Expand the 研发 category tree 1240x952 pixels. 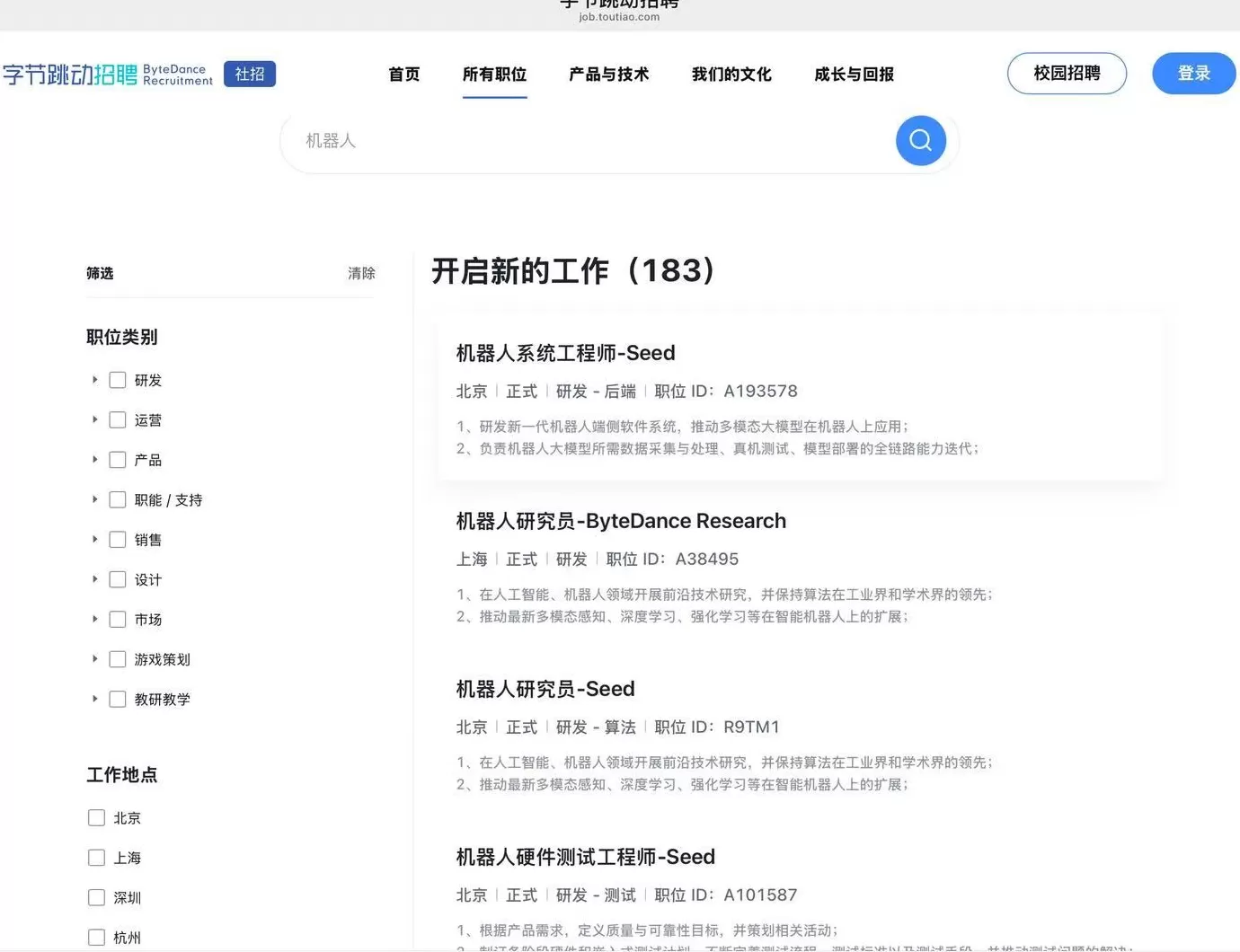(x=95, y=380)
